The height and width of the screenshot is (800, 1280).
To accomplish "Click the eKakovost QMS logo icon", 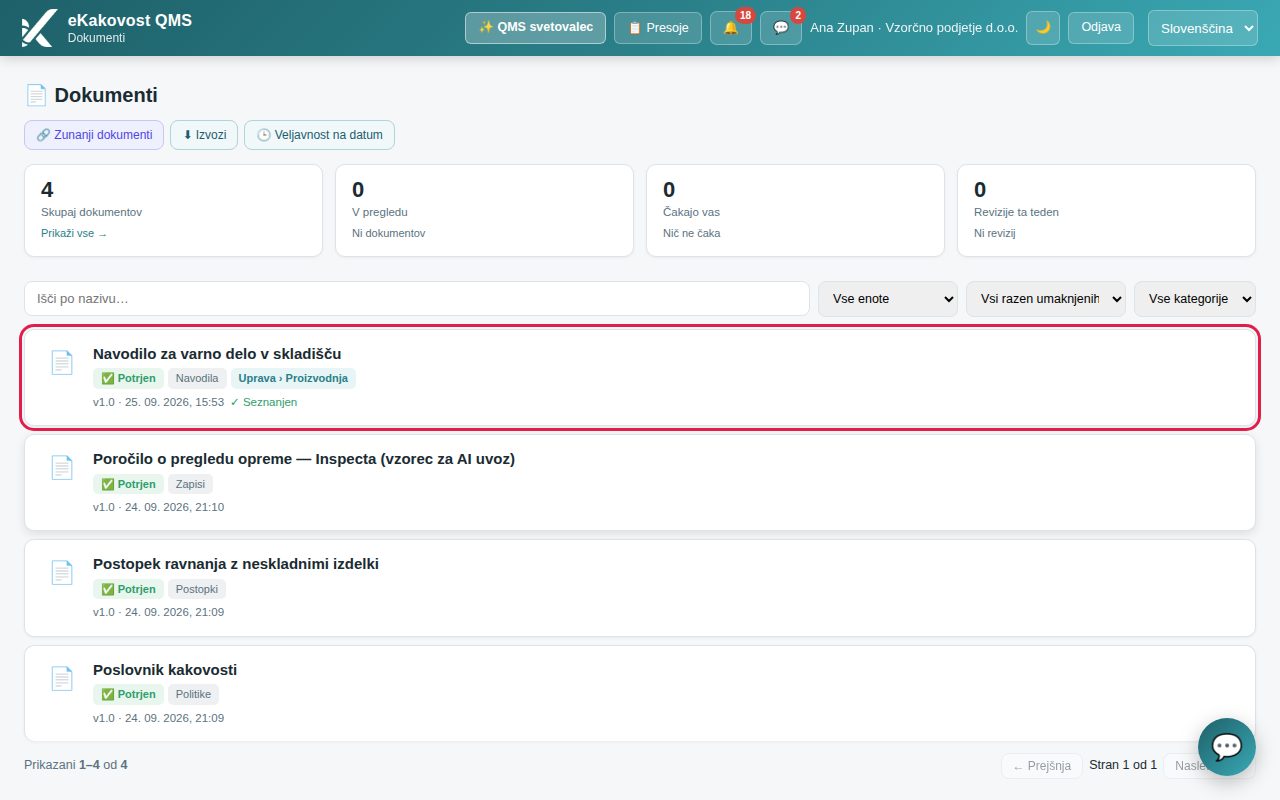I will 38,28.
